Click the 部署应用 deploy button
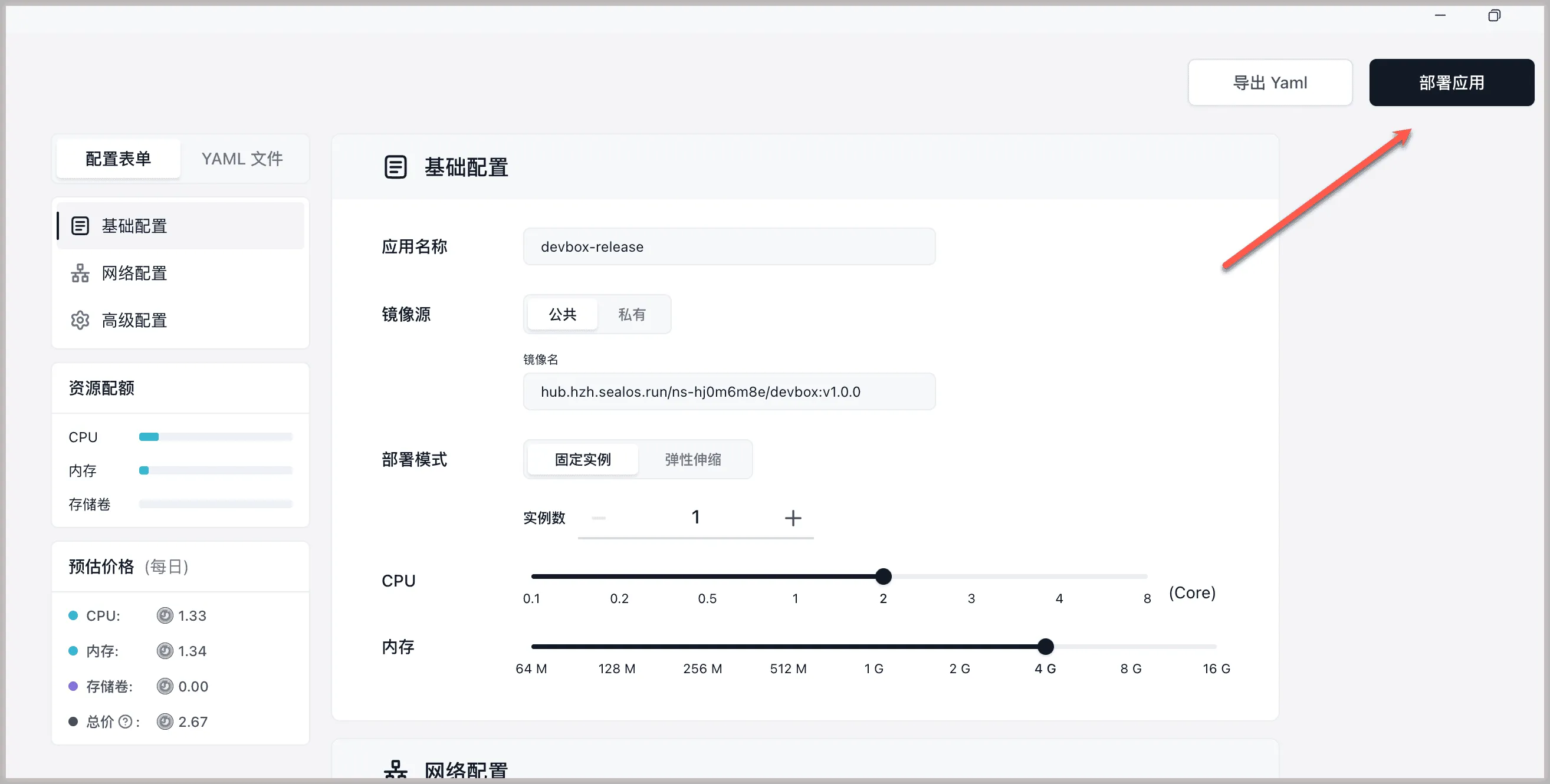1550x784 pixels. point(1452,83)
